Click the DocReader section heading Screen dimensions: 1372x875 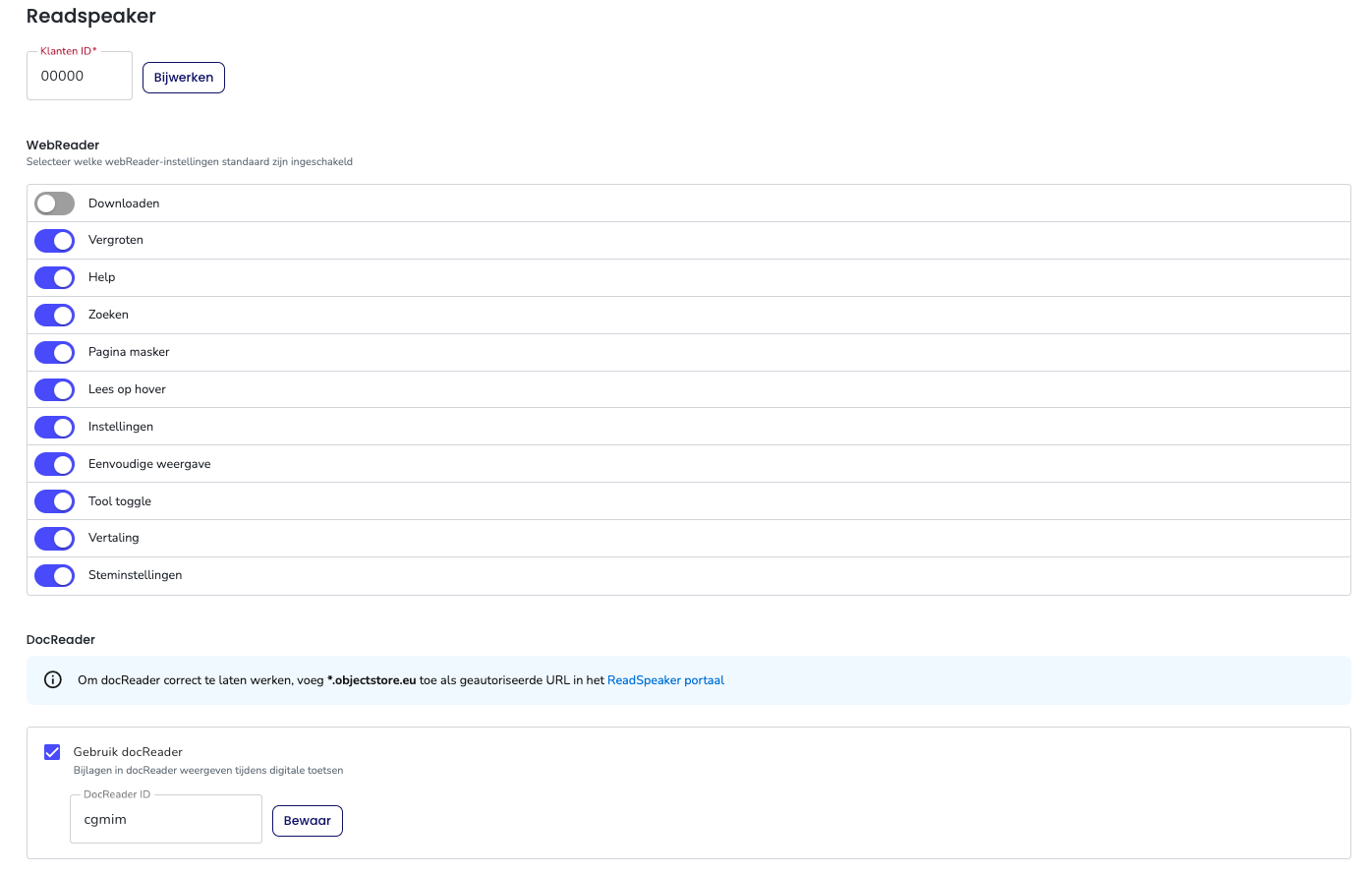click(x=61, y=639)
